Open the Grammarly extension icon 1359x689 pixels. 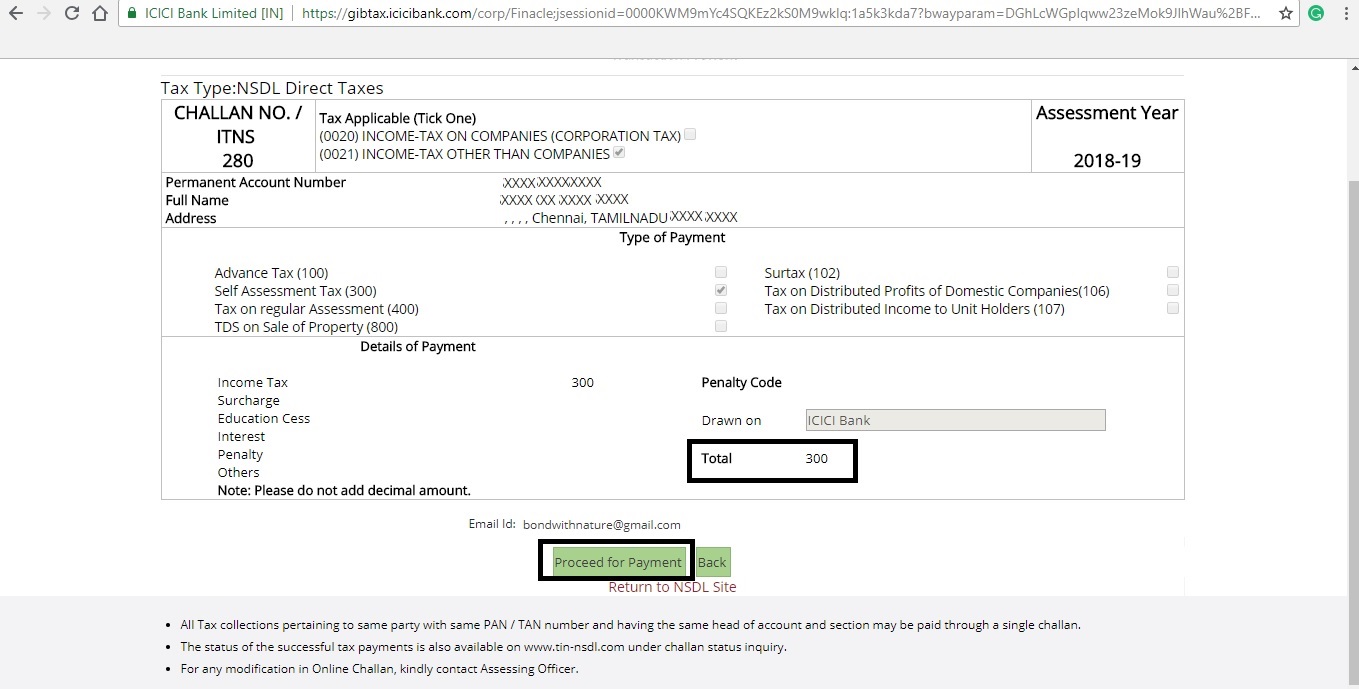(1316, 13)
